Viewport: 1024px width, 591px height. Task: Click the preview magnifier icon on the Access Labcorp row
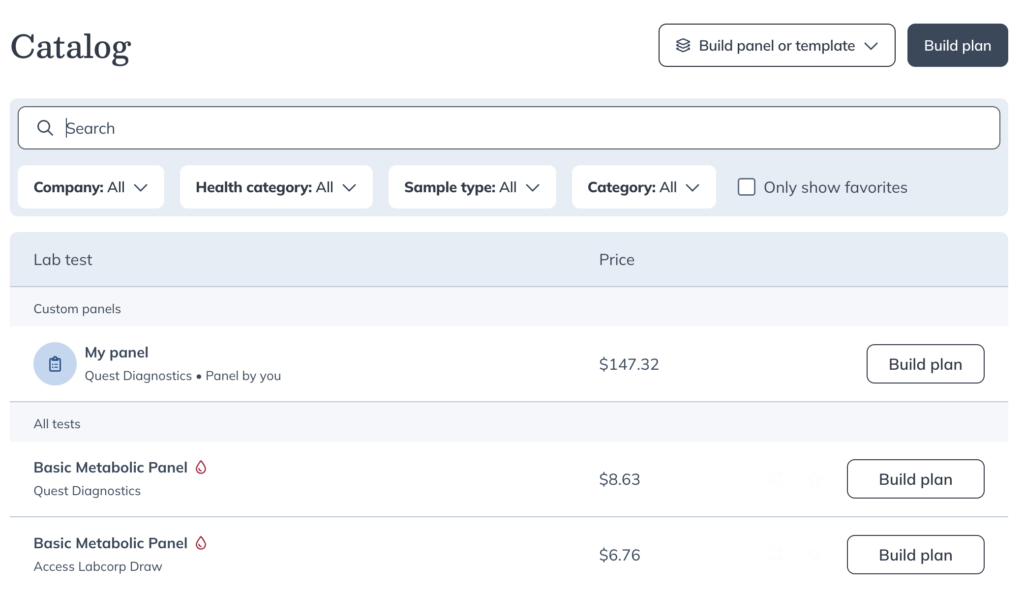[x=777, y=555]
